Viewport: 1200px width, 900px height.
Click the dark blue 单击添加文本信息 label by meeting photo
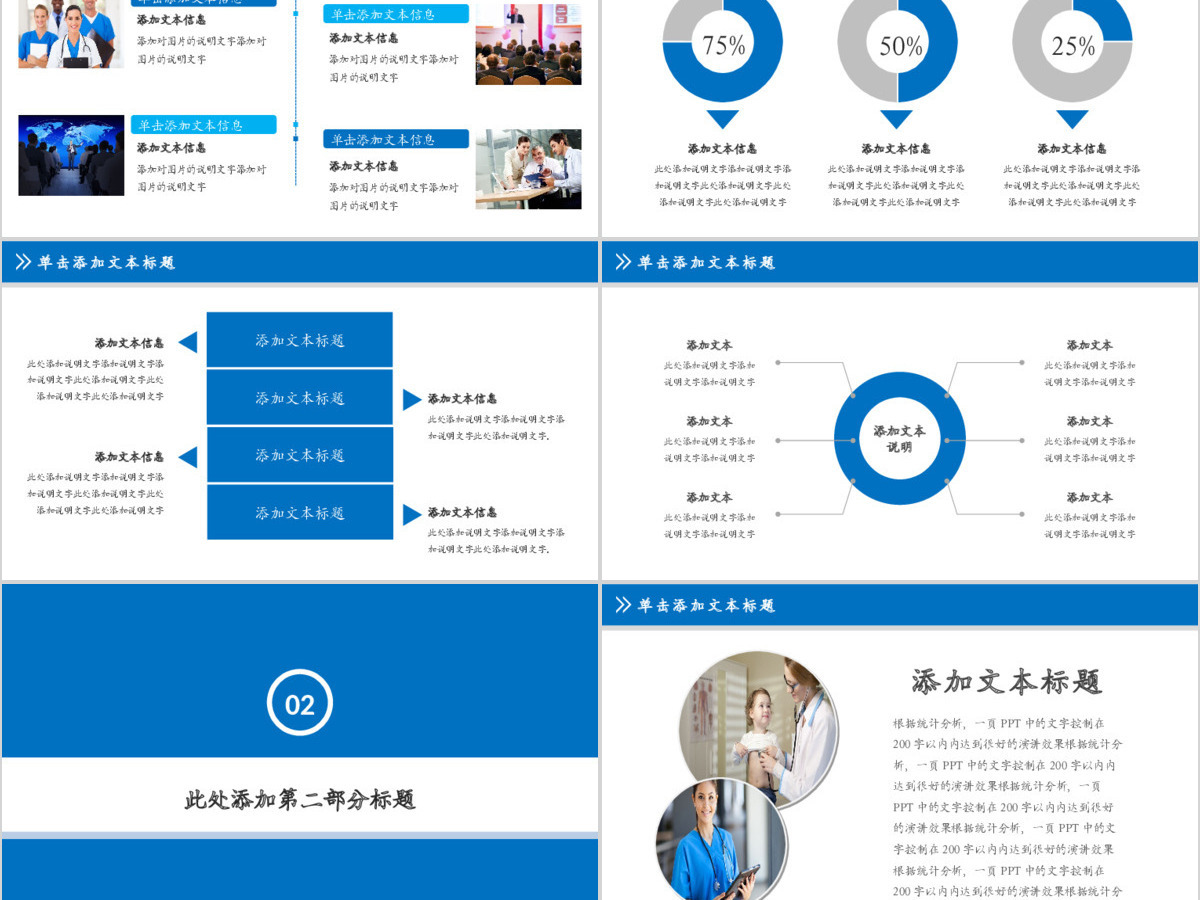[396, 139]
